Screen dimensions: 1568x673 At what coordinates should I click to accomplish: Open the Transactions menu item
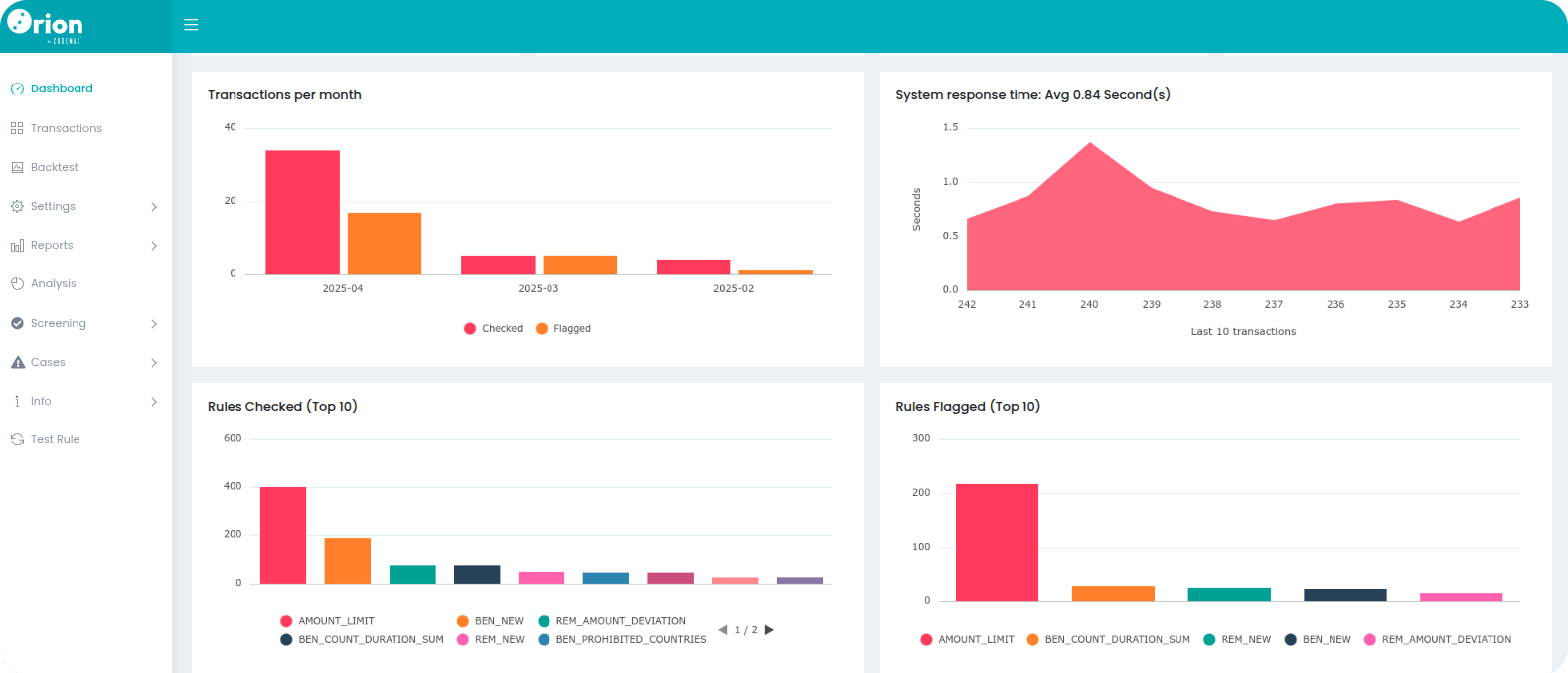tap(66, 128)
